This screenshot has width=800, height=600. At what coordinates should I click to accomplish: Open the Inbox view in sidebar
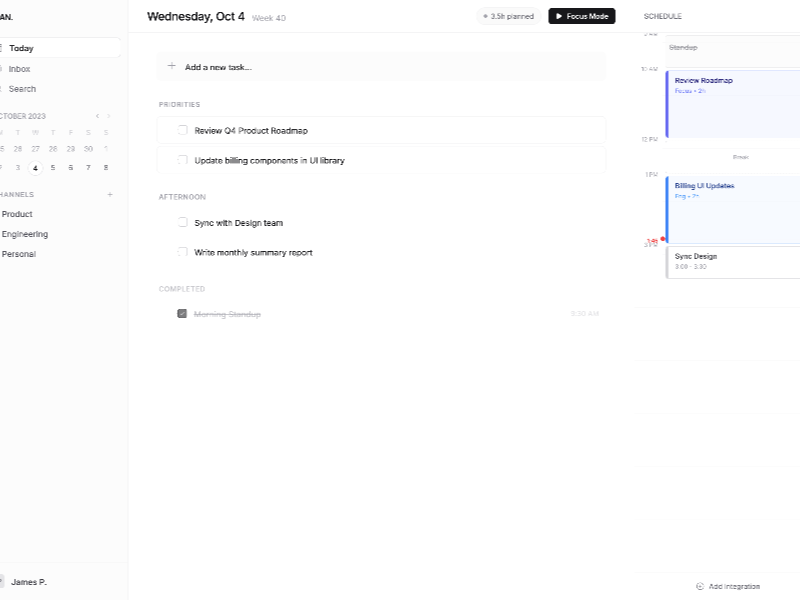(20, 69)
